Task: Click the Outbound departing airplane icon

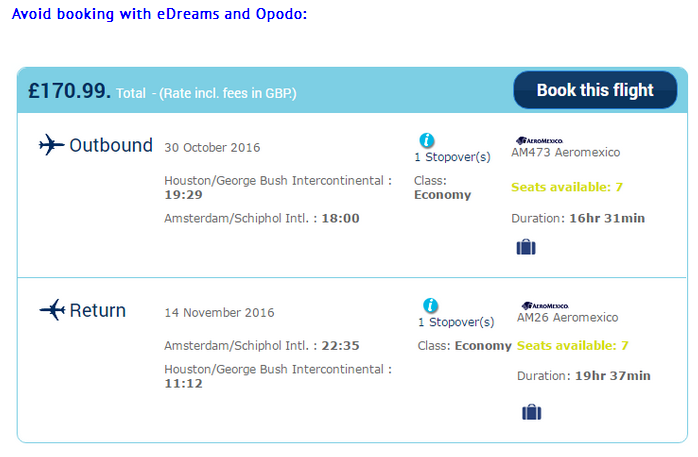Action: coord(50,146)
